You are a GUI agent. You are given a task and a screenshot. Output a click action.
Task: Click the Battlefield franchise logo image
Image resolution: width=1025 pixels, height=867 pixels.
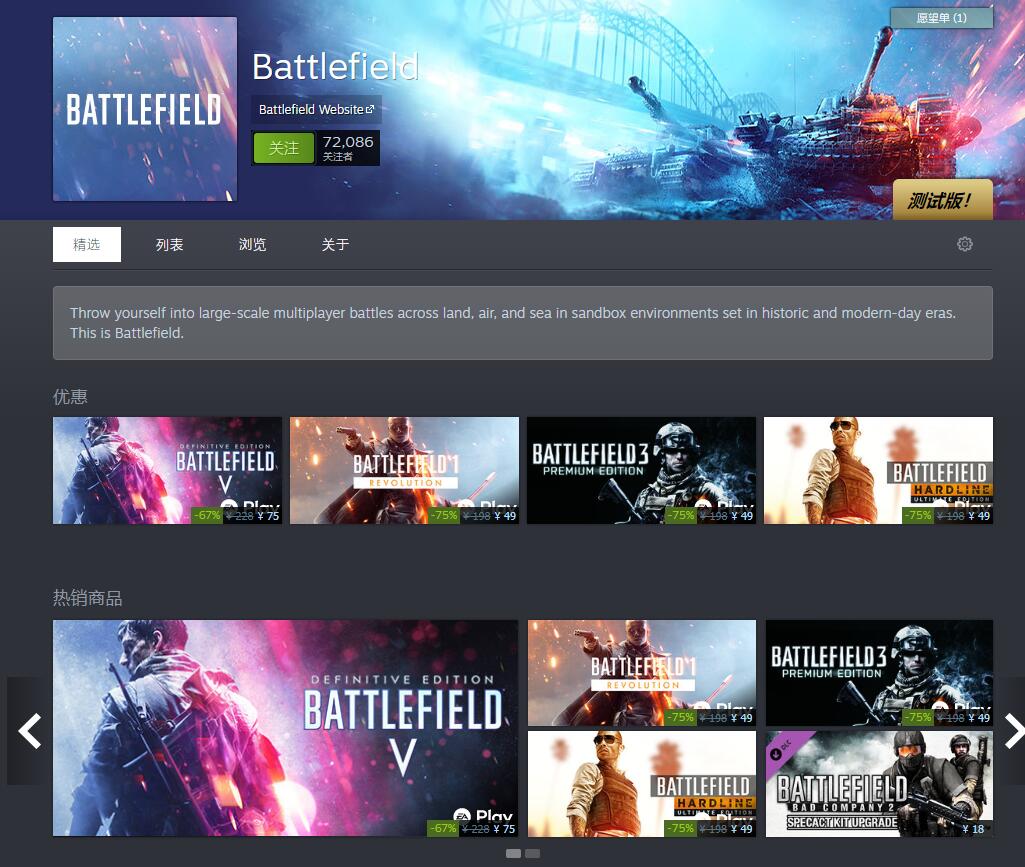[x=145, y=109]
